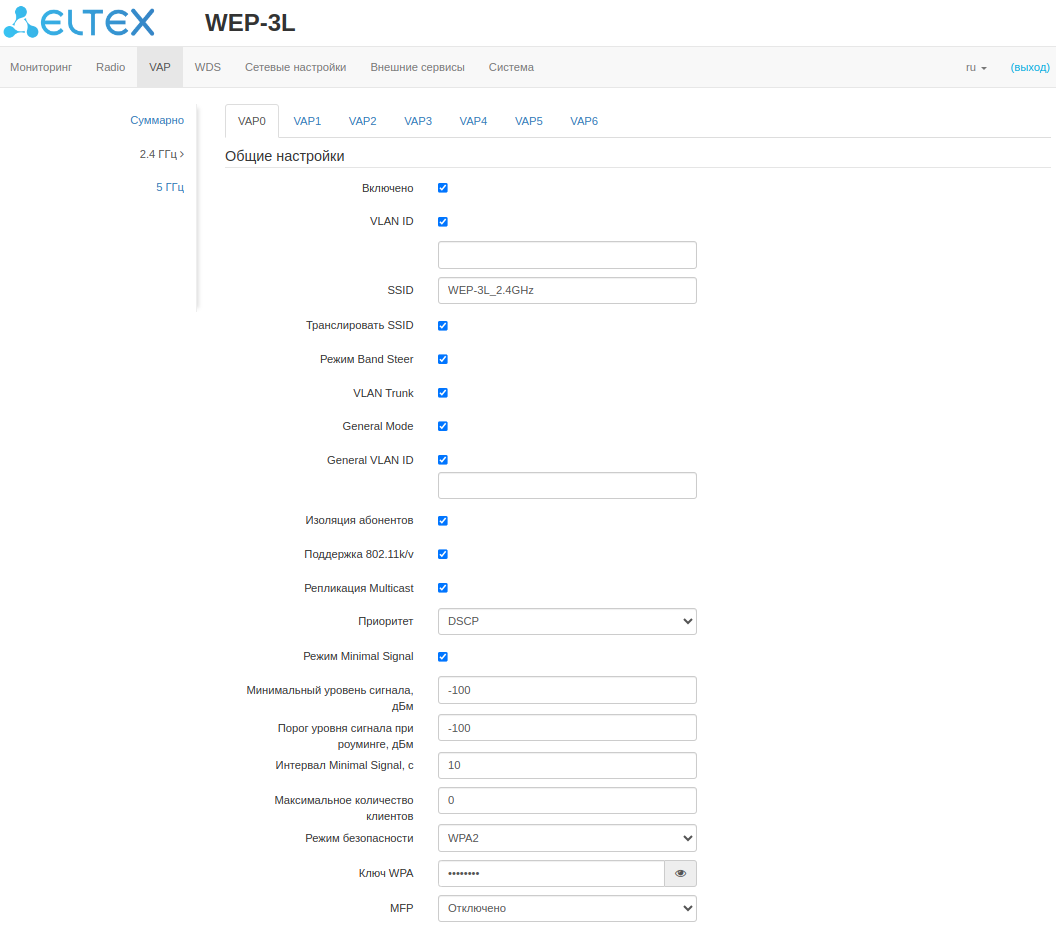
Task: Open the ru language dropdown
Action: tap(976, 67)
